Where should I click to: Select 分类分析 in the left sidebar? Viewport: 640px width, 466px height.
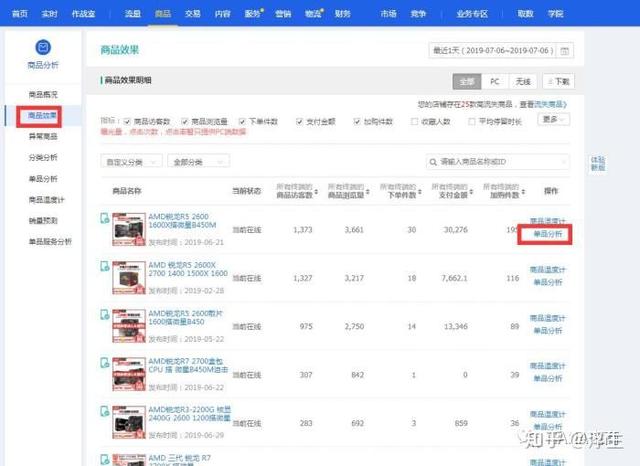tap(43, 158)
